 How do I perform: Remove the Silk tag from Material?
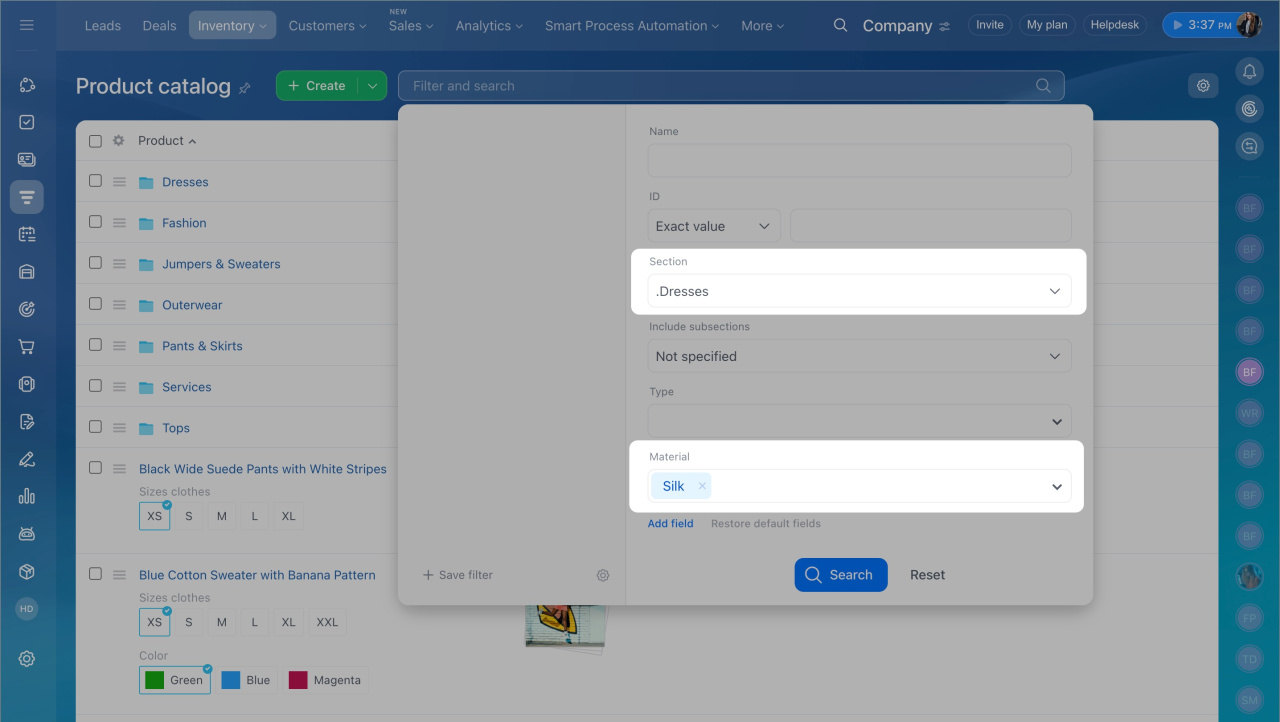pos(702,486)
